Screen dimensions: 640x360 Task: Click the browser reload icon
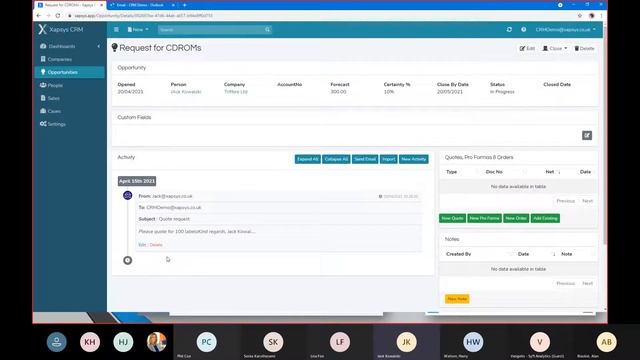[58, 16]
